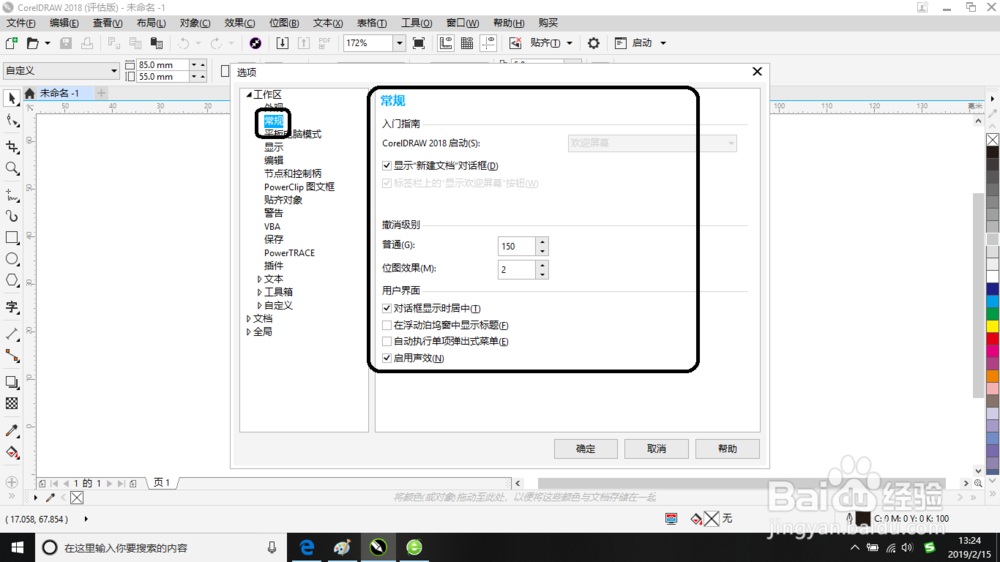
Task: Select the Drop Shadow tool
Action: 11,381
